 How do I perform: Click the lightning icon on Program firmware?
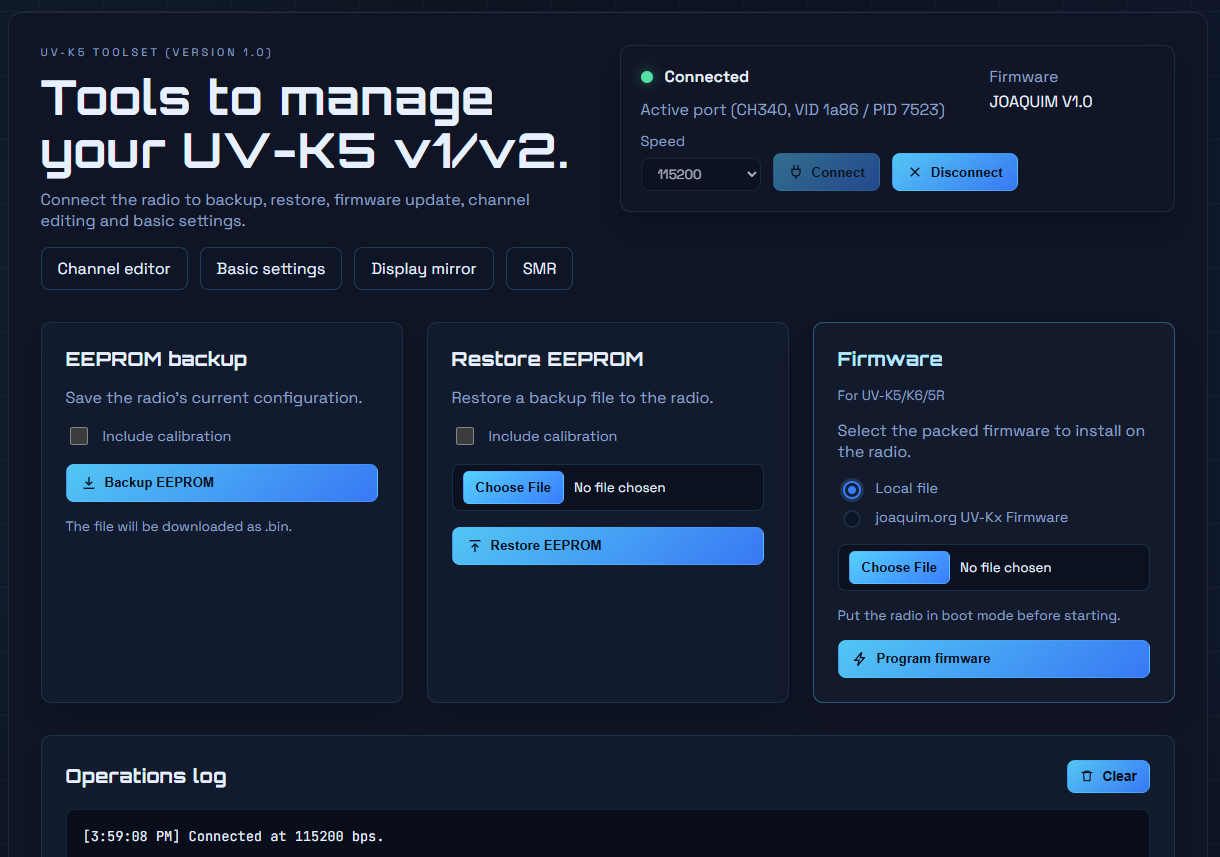(x=861, y=659)
